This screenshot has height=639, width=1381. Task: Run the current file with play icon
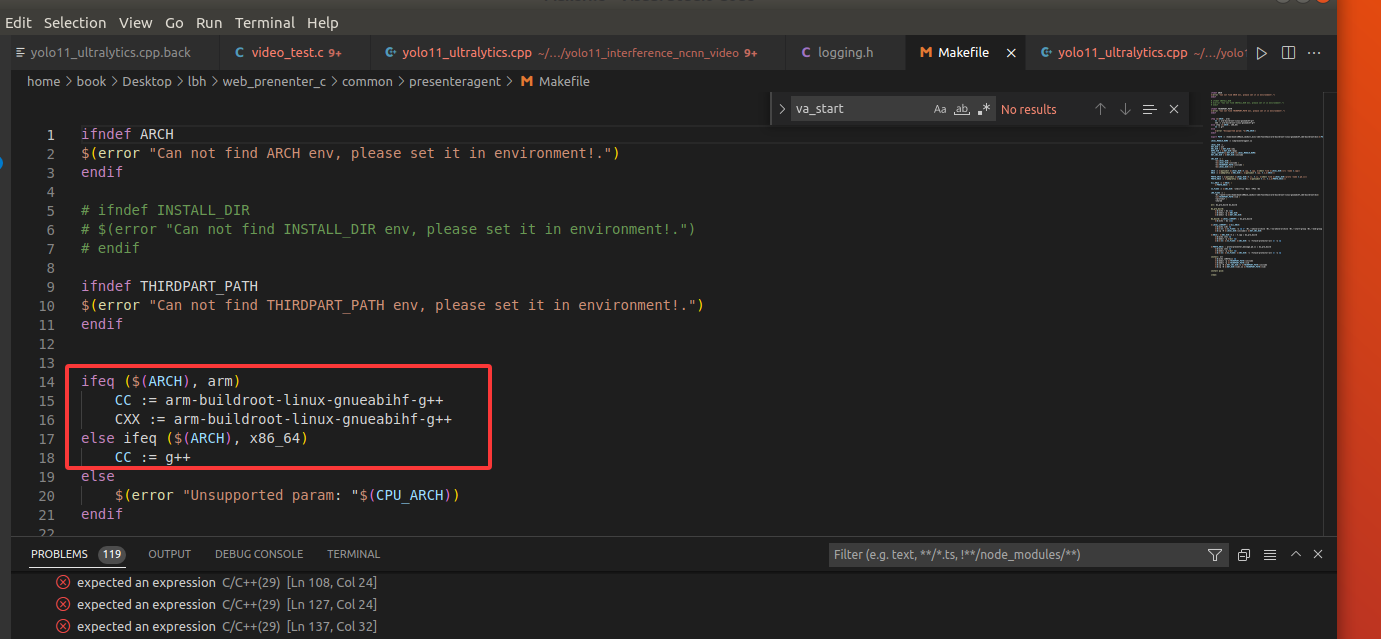1262,53
